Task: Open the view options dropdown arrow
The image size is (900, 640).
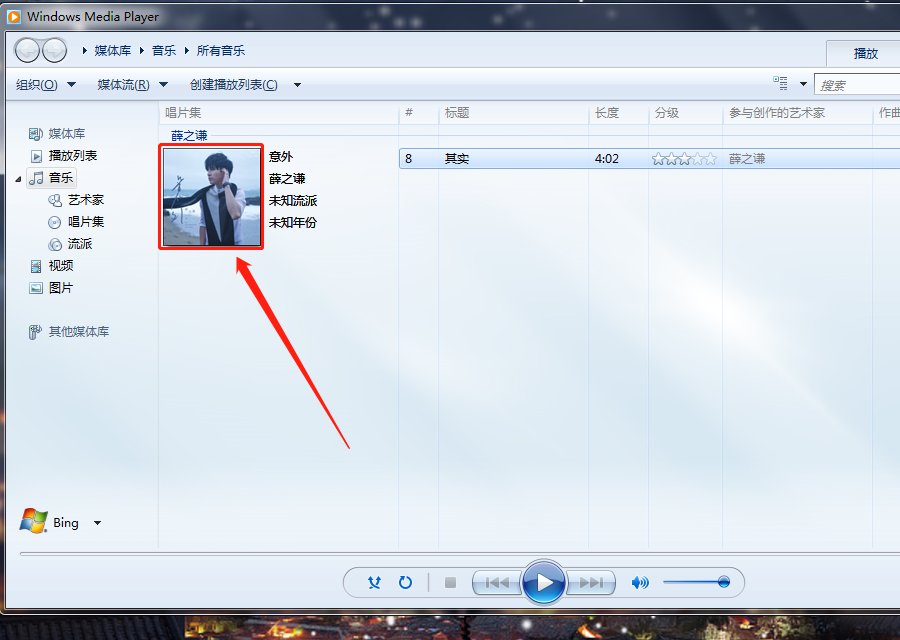Action: pyautogui.click(x=803, y=84)
